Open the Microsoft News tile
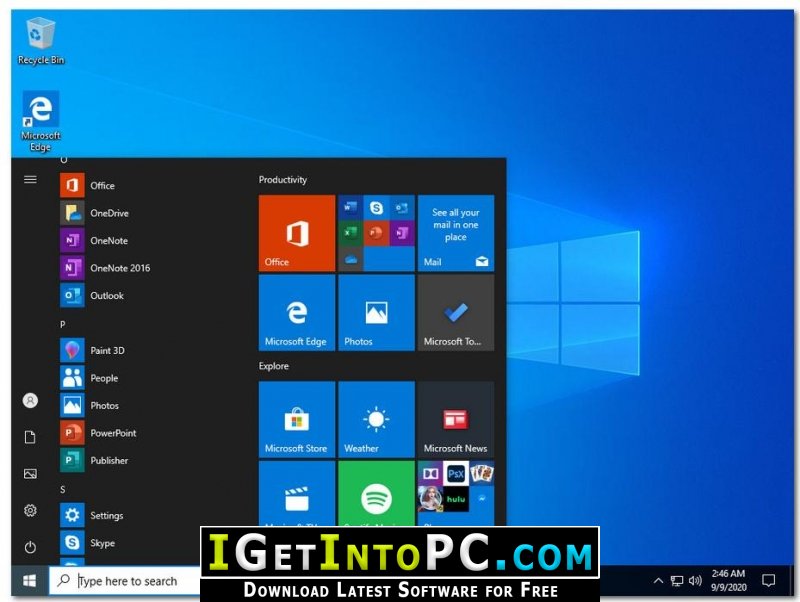 [456, 419]
